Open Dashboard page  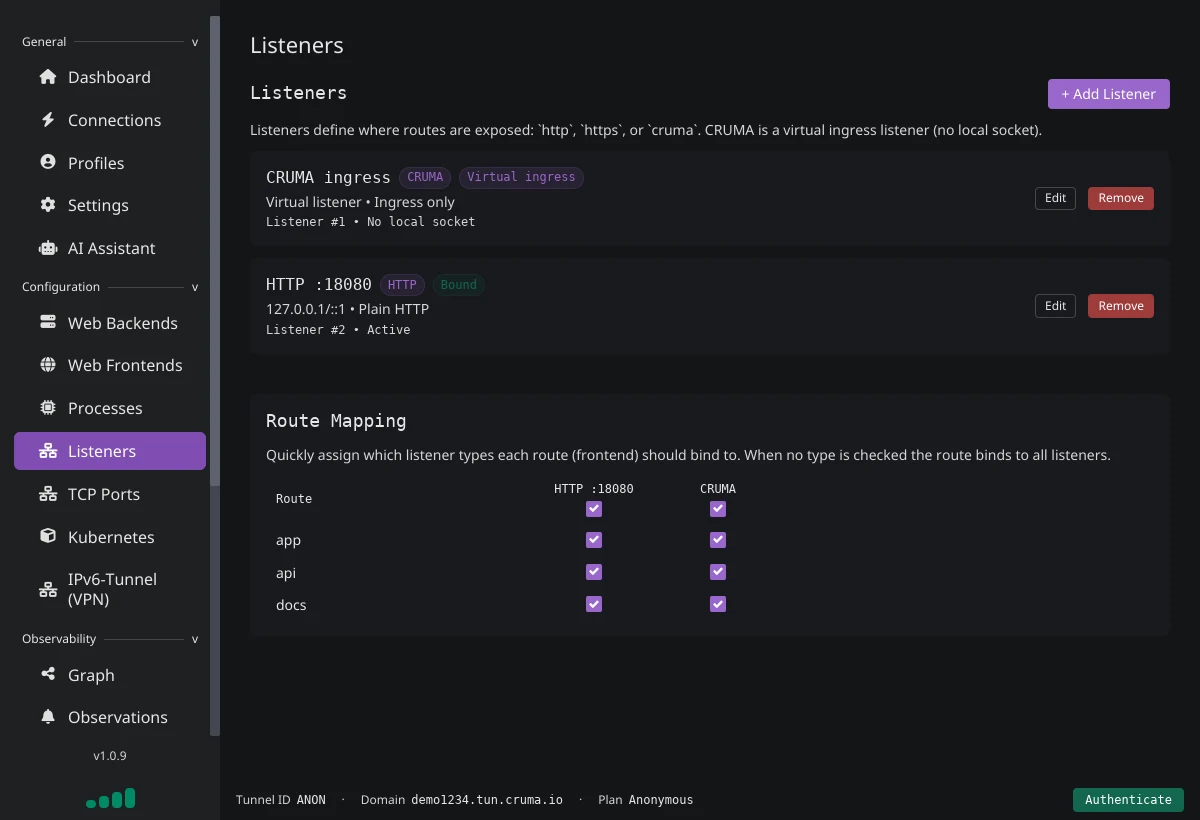[110, 77]
